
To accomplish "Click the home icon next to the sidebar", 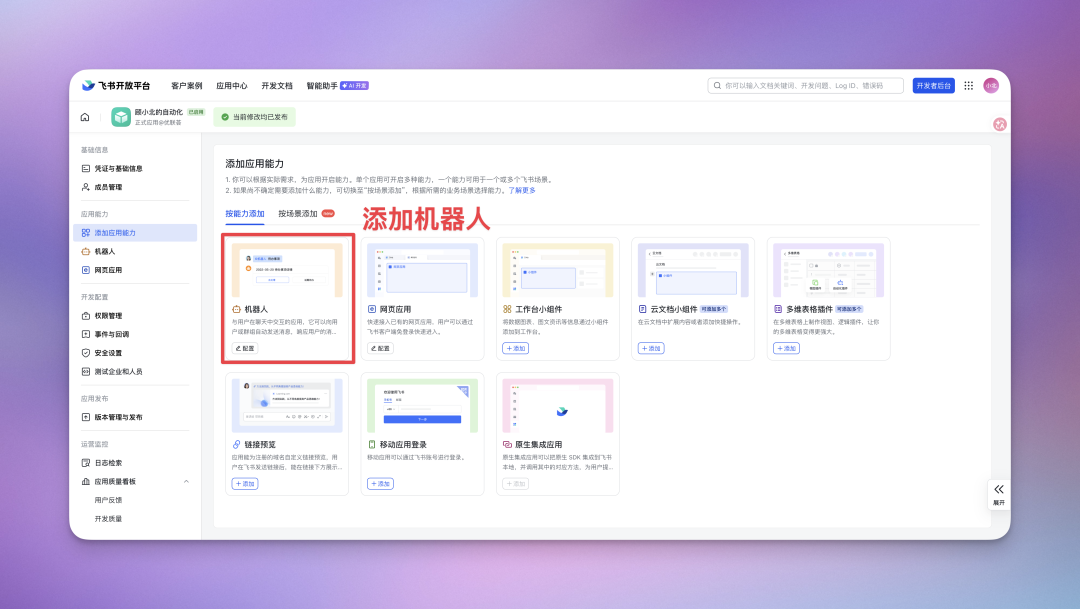I will (x=85, y=117).
